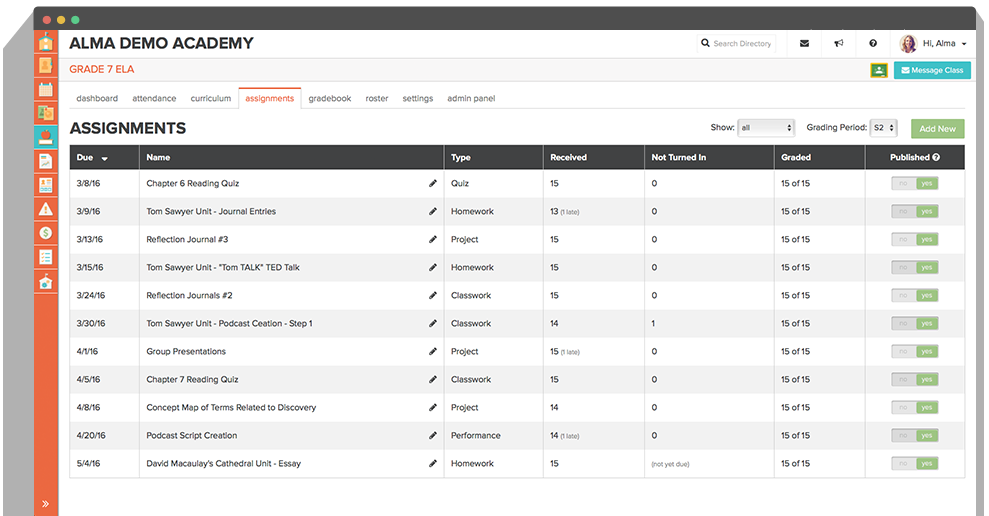
Task: Open the schoolhouse home icon in sidebar
Action: pyautogui.click(x=45, y=42)
